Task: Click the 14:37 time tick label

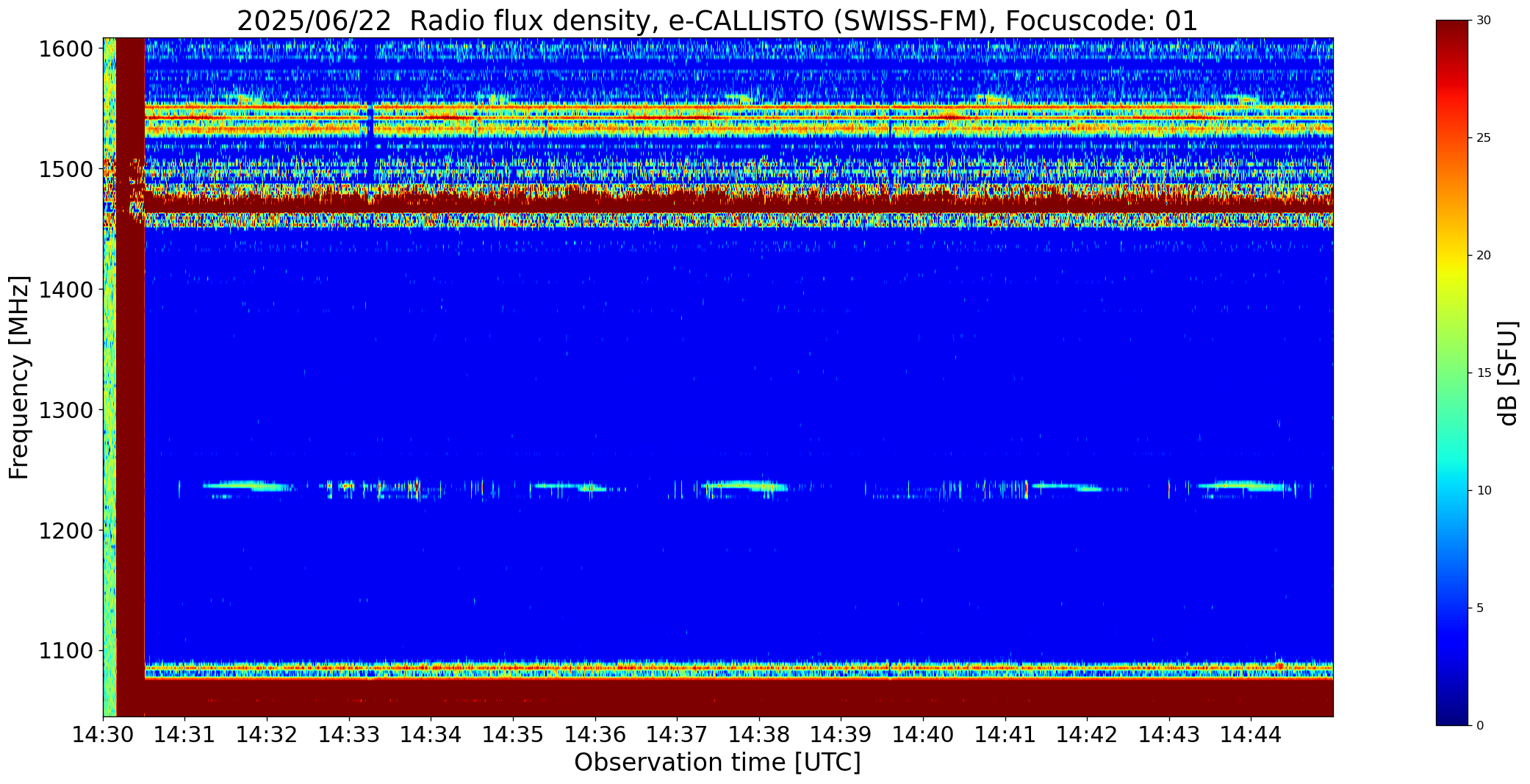Action: (x=677, y=735)
